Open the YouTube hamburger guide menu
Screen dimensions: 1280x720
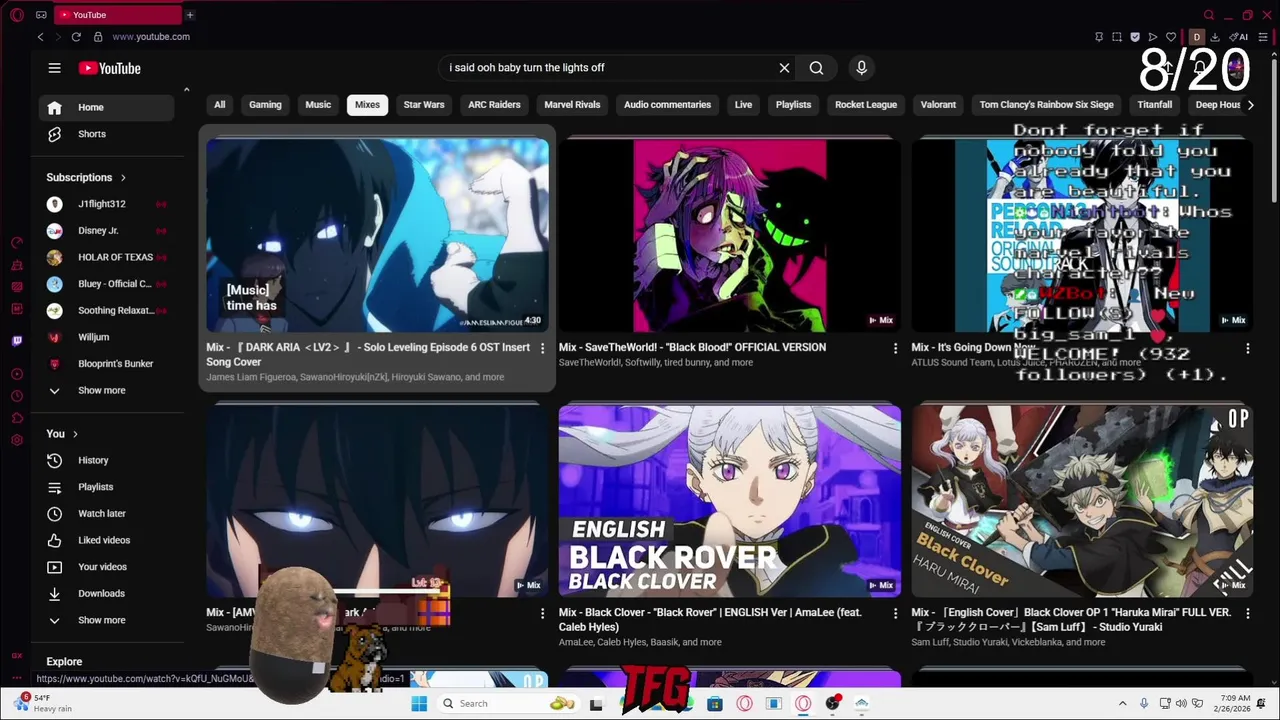[x=54, y=68]
